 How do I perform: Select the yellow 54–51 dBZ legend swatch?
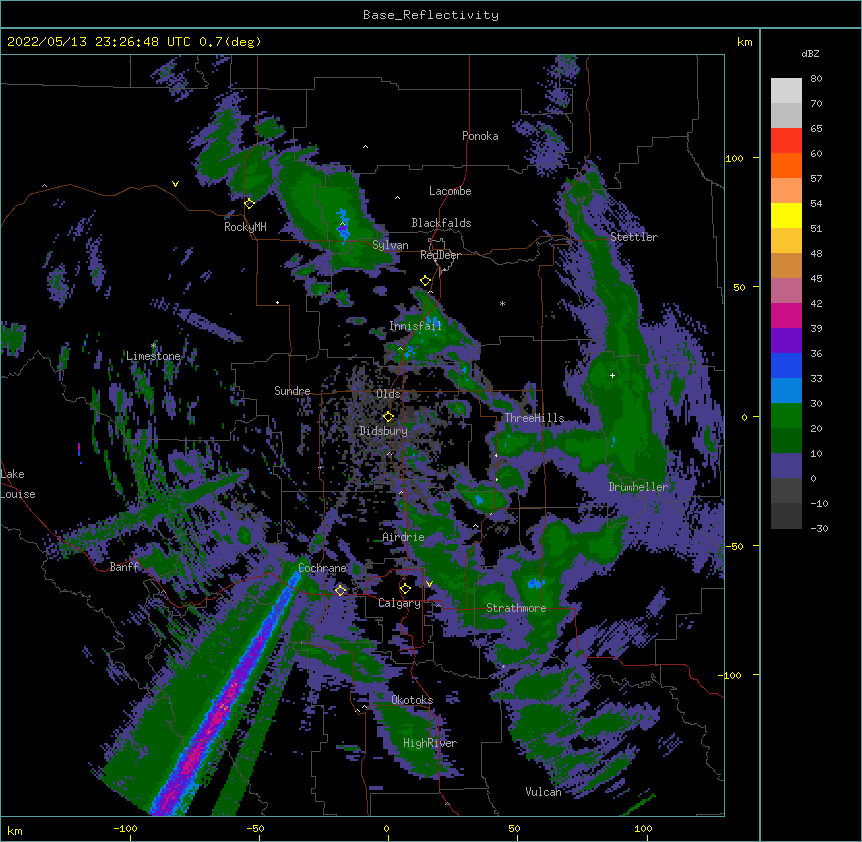tap(786, 215)
